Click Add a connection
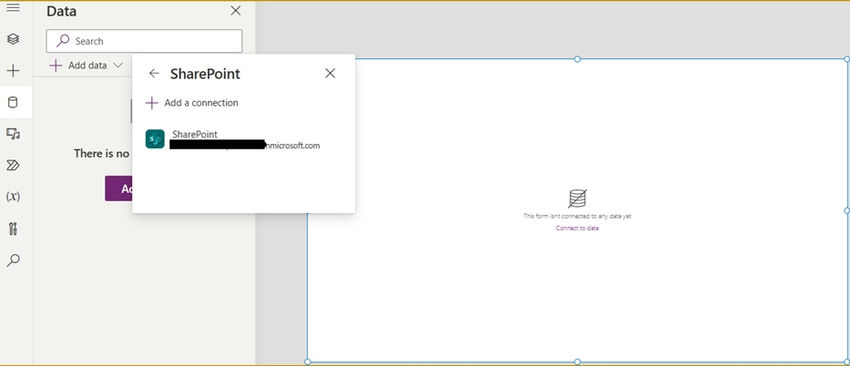The height and width of the screenshot is (366, 850). [192, 102]
